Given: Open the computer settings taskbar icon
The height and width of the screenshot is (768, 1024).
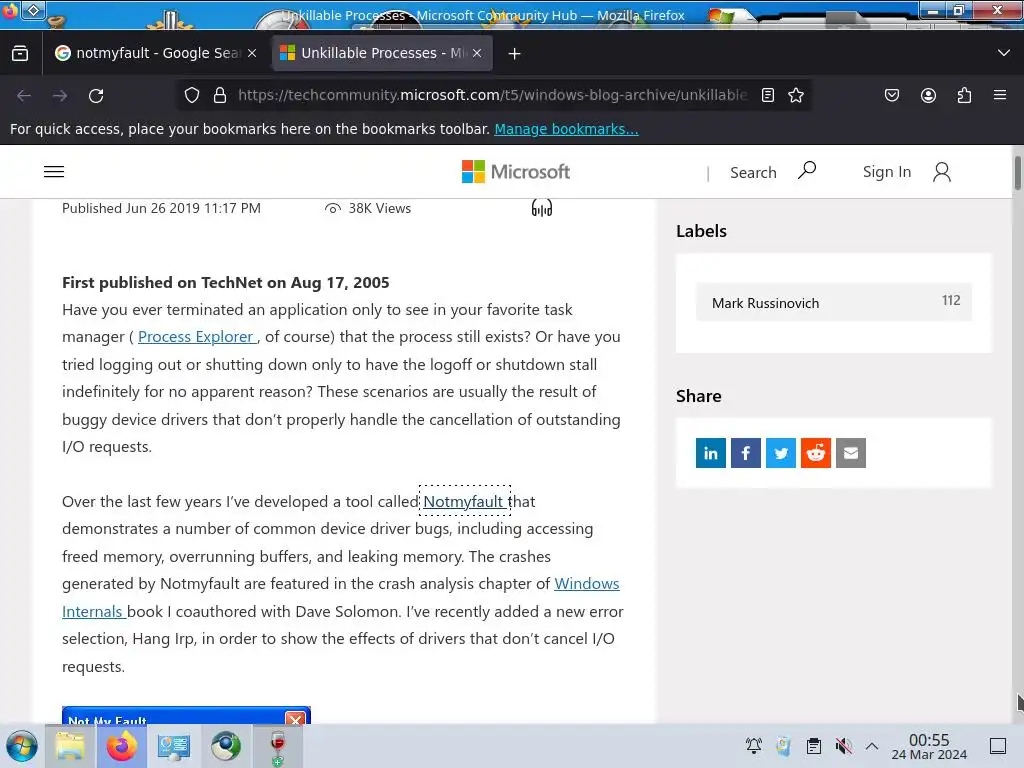Looking at the screenshot, I should 174,746.
